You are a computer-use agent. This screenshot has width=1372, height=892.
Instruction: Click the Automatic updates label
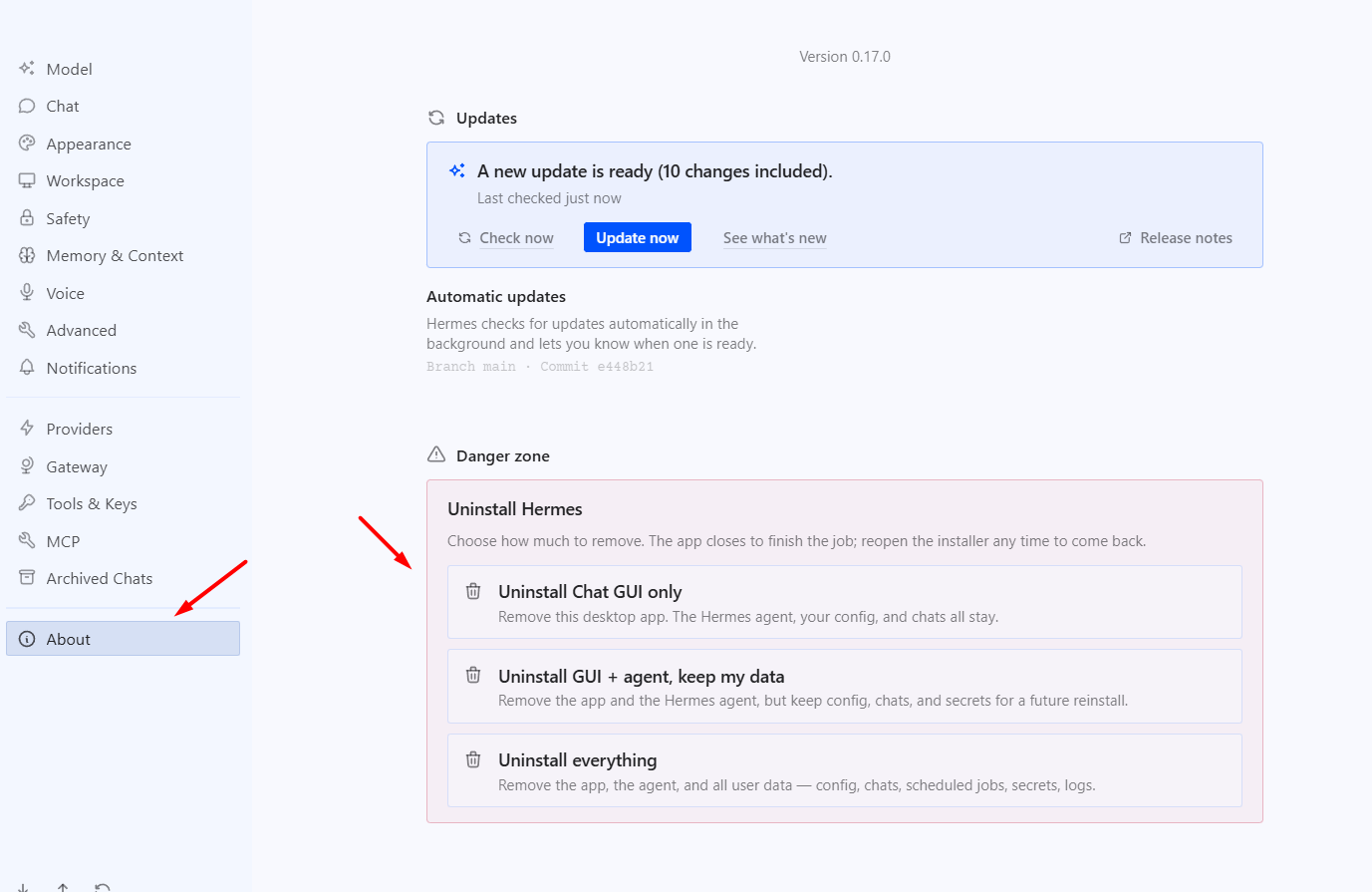[x=496, y=296]
